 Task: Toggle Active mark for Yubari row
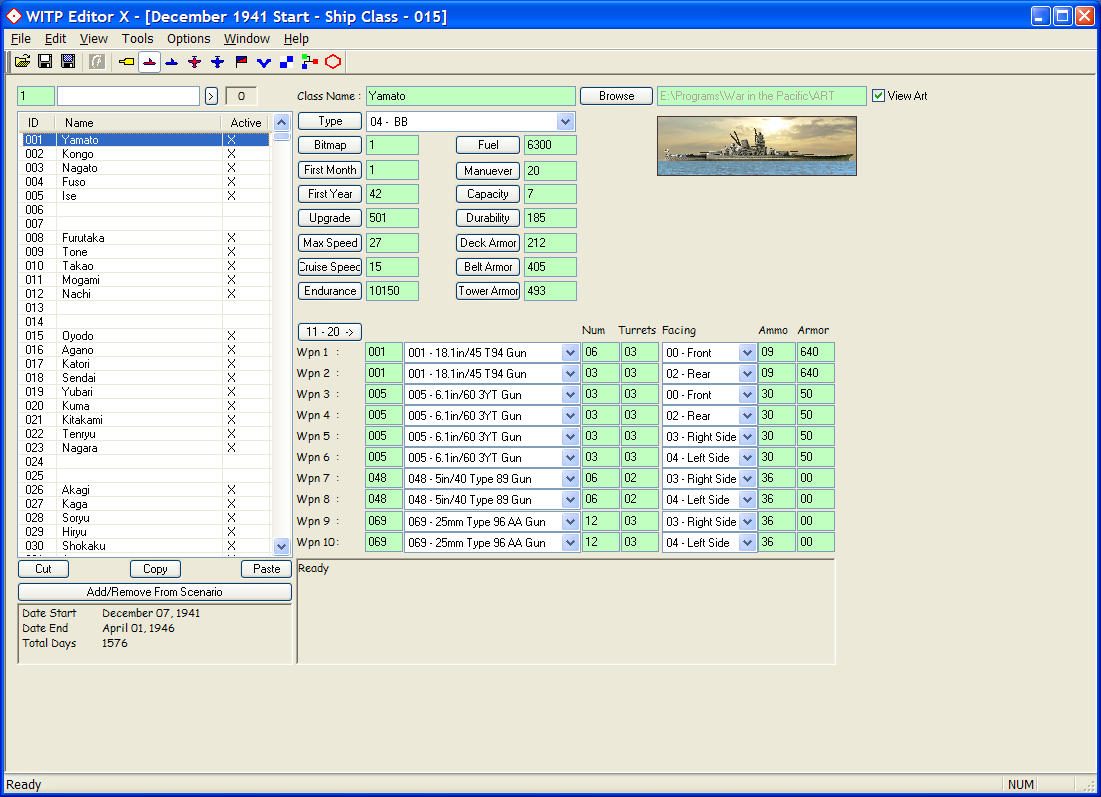point(231,392)
